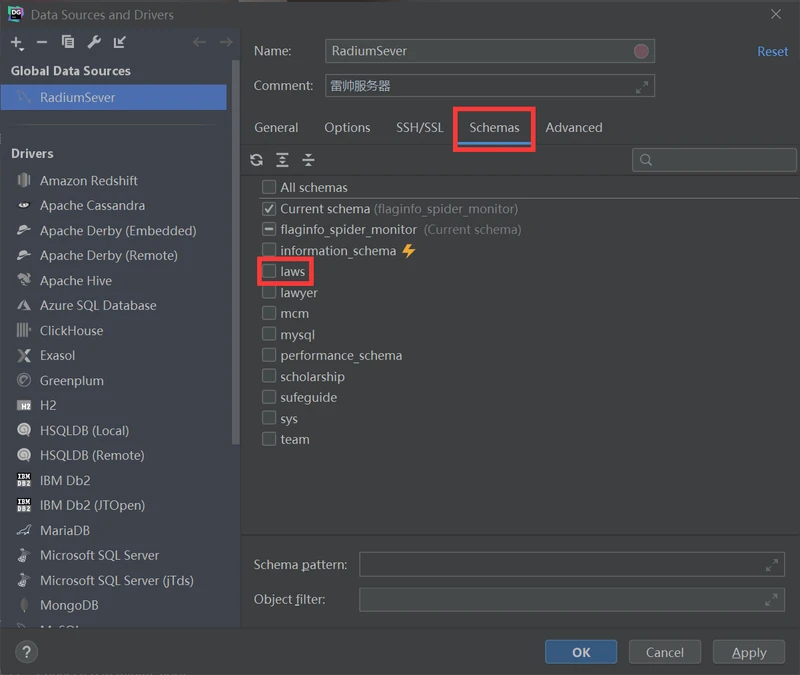Open help with the question mark
Screen dimensions: 800x675
pos(27,652)
